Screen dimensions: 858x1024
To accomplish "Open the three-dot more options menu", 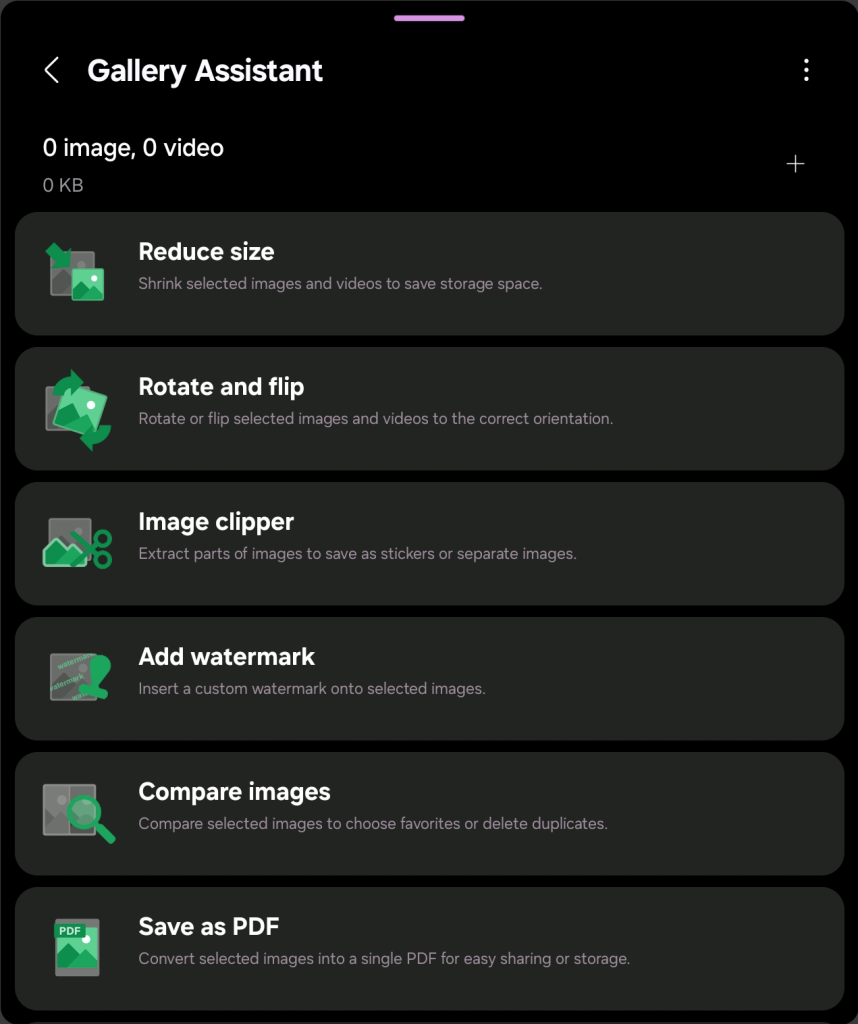I will coord(806,70).
